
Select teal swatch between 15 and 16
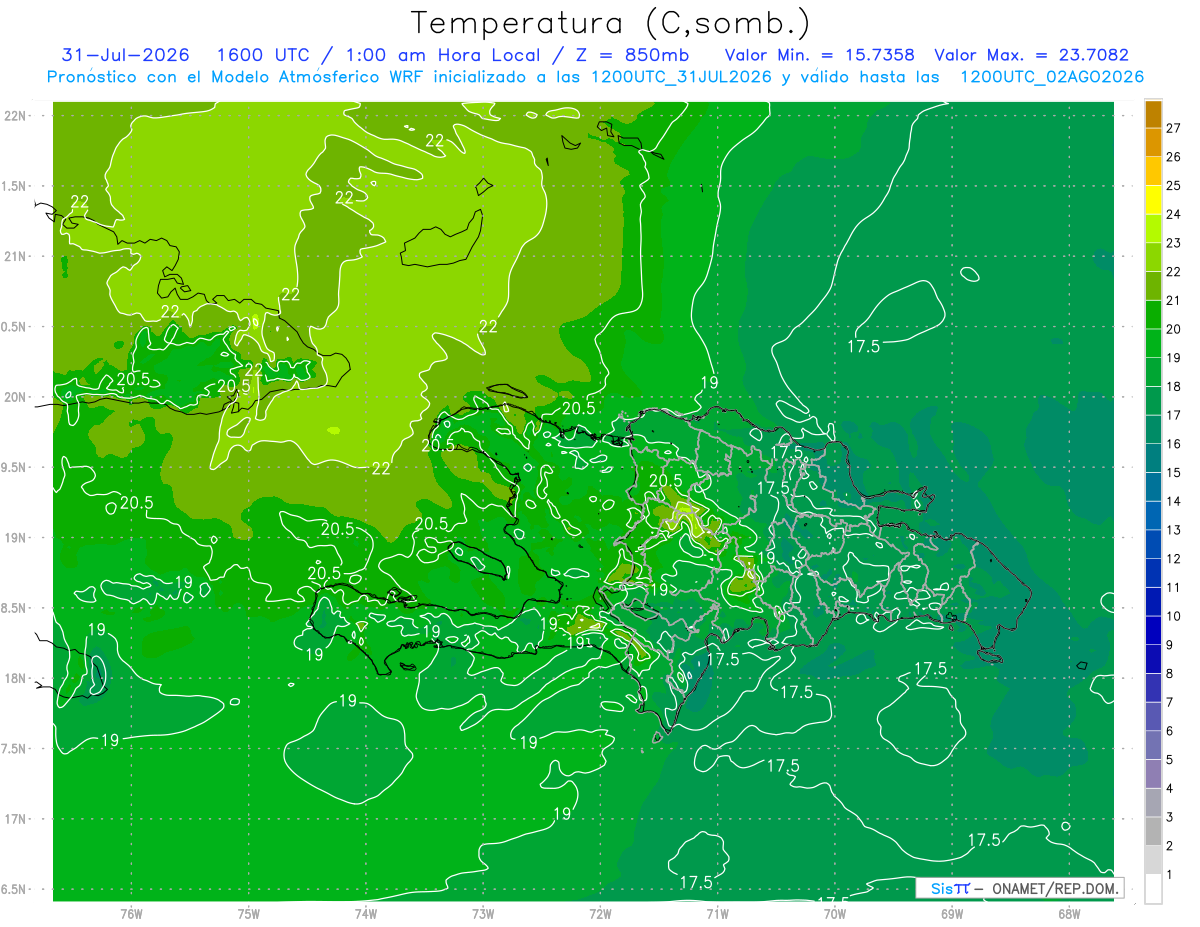tap(1153, 459)
